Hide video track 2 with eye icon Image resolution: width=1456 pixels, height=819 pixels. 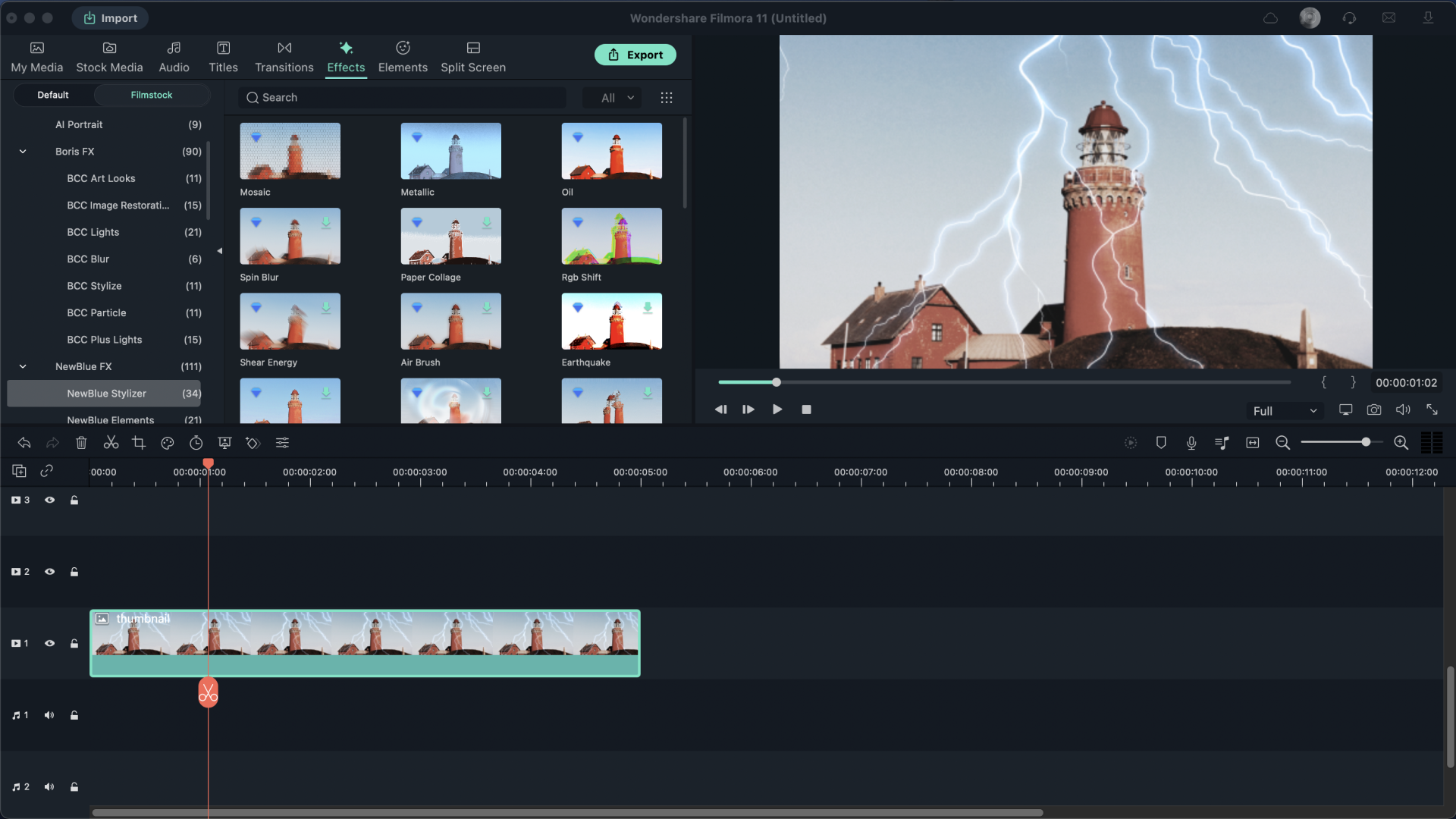49,572
